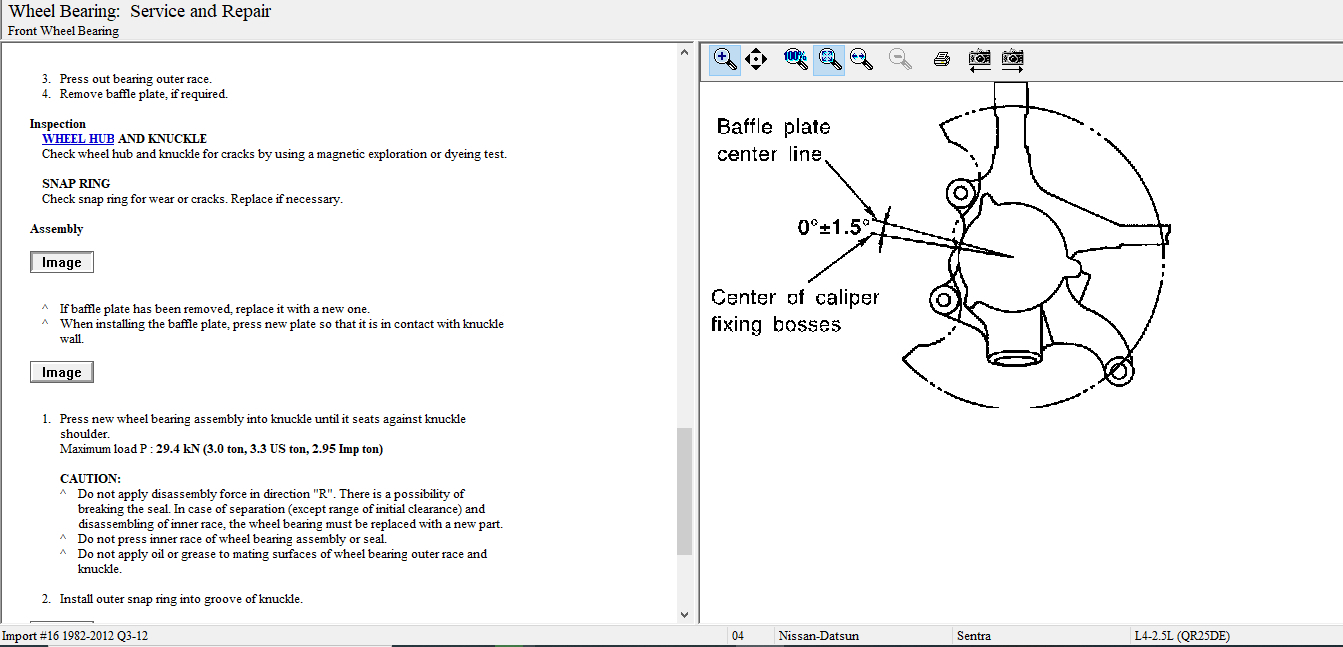This screenshot has width=1343, height=647.
Task: Click 'Install outer snap ring into groove' step
Action: click(x=181, y=599)
